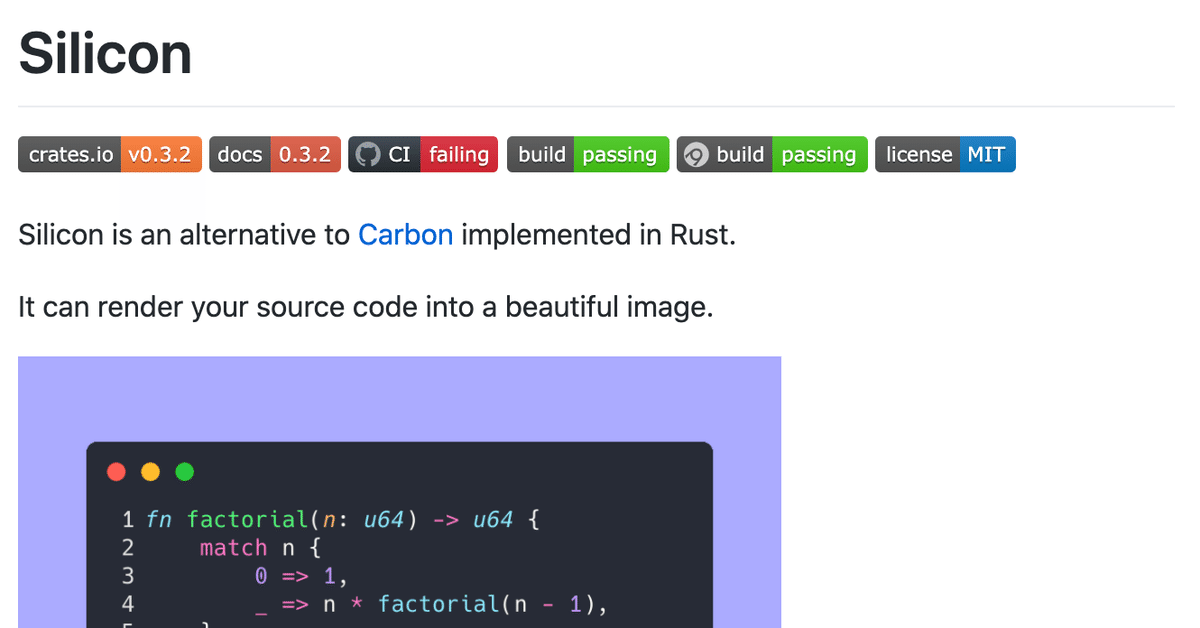Open the first build passing badge
Screen dimensions: 1200x628
[x=588, y=155]
